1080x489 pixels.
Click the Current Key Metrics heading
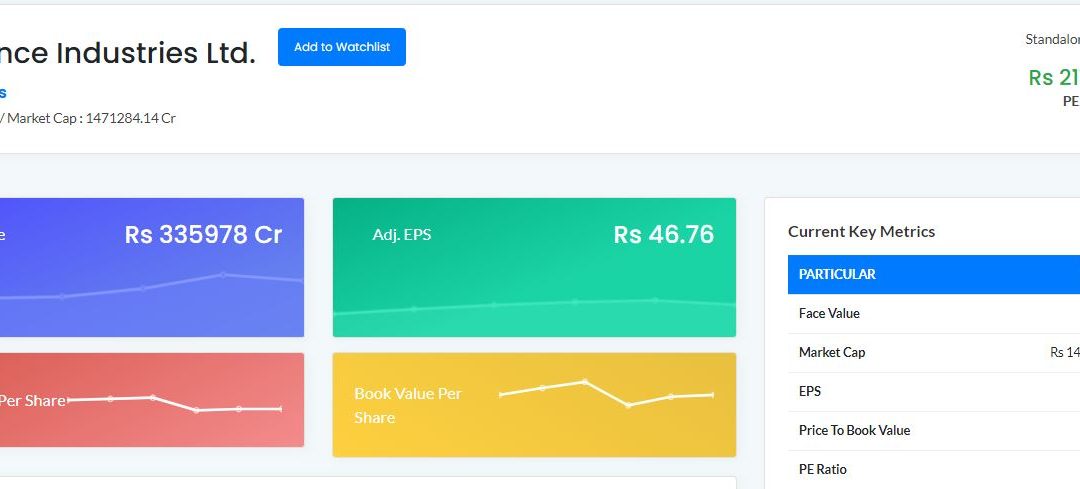pyautogui.click(x=861, y=231)
